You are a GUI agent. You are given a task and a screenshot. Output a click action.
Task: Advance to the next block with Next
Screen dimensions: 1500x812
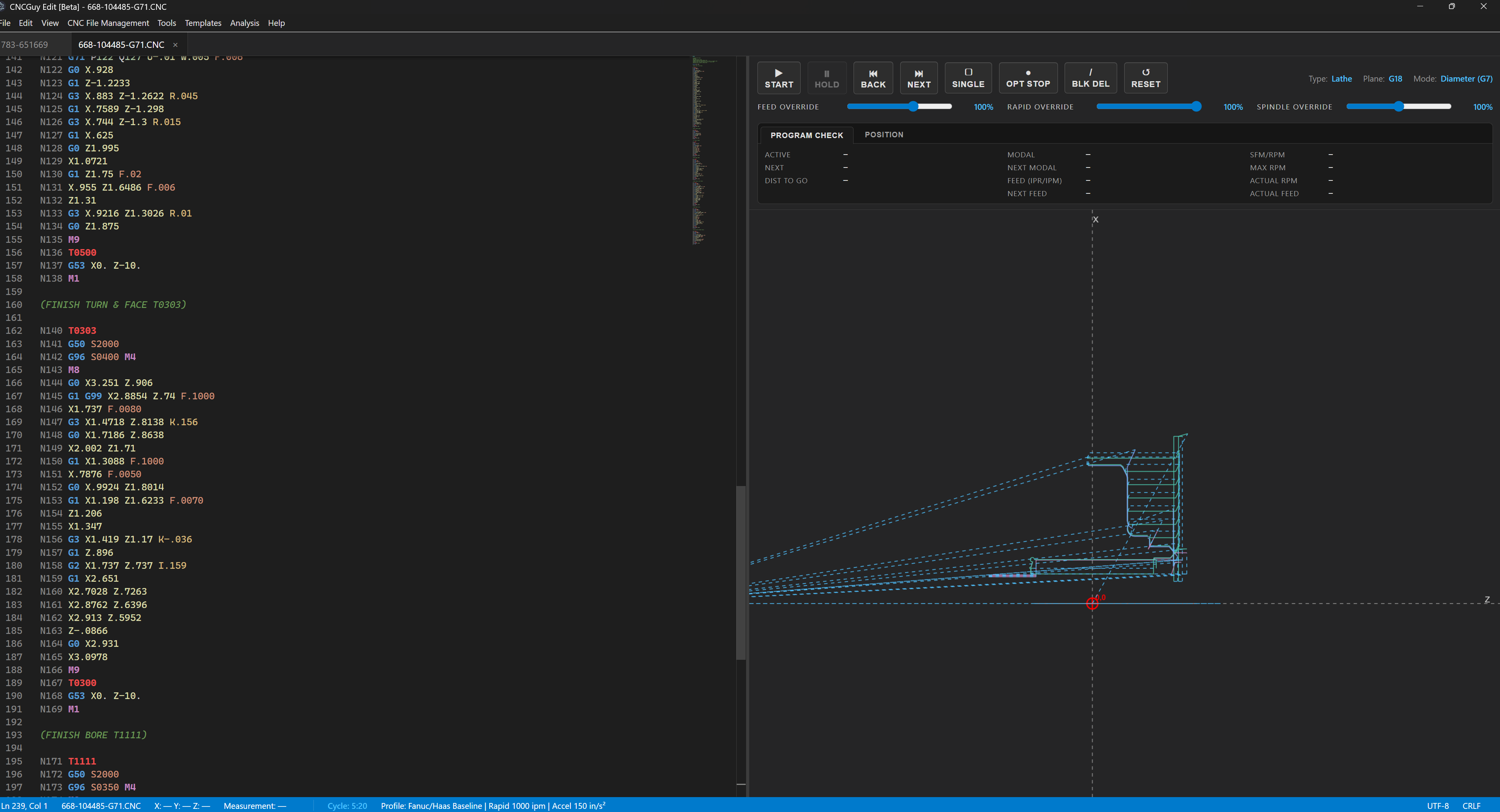pos(918,77)
